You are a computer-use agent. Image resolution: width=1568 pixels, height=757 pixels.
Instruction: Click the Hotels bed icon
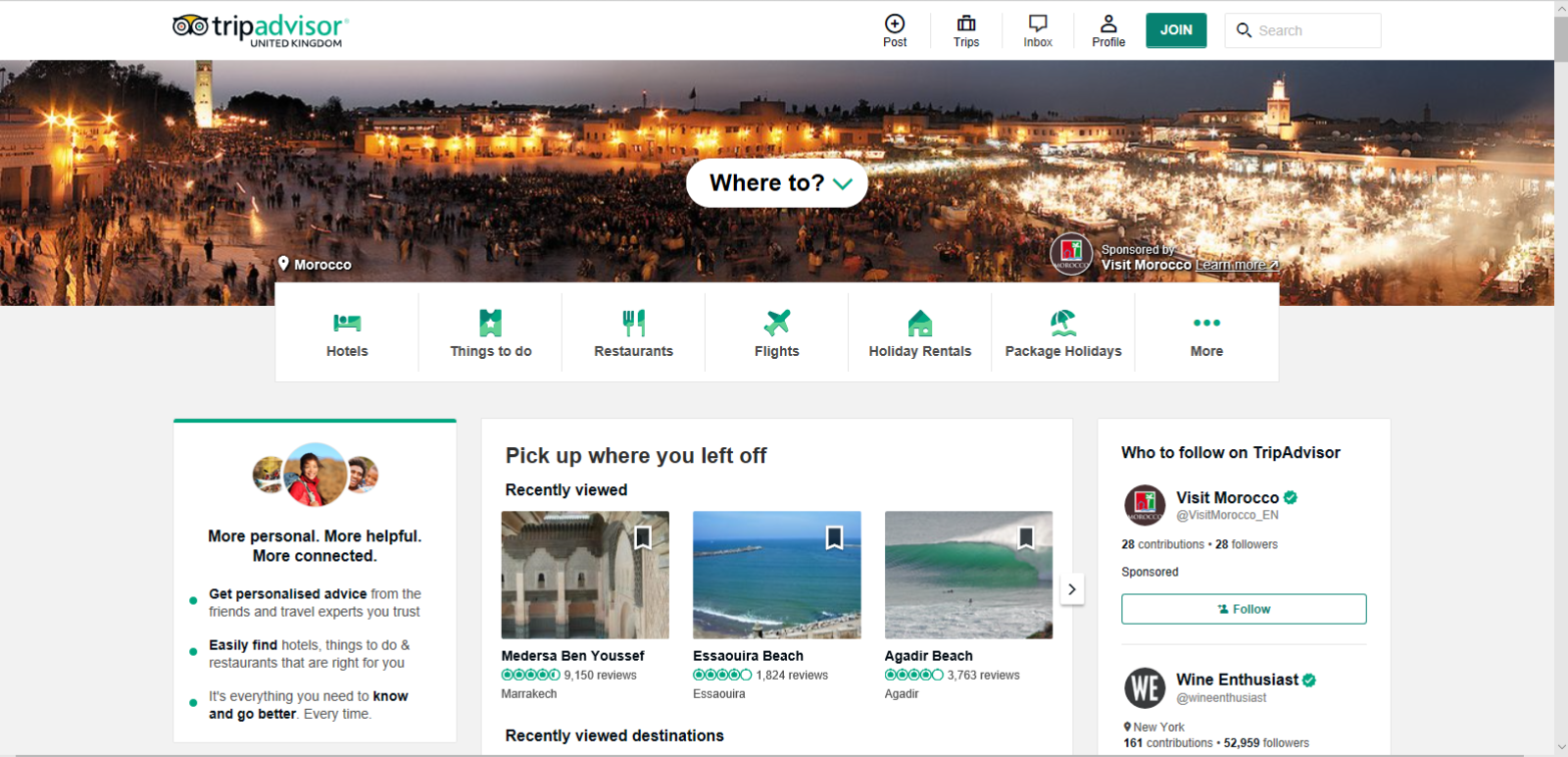(347, 323)
